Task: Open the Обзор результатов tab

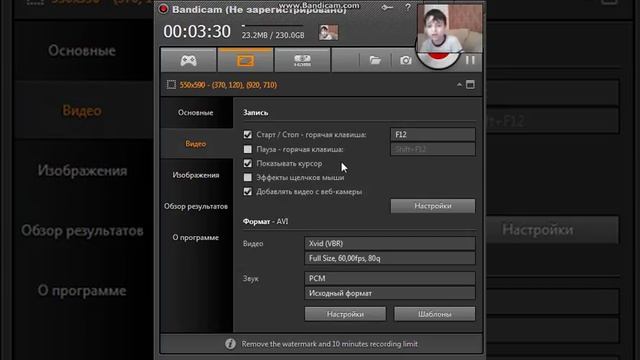Action: click(196, 206)
